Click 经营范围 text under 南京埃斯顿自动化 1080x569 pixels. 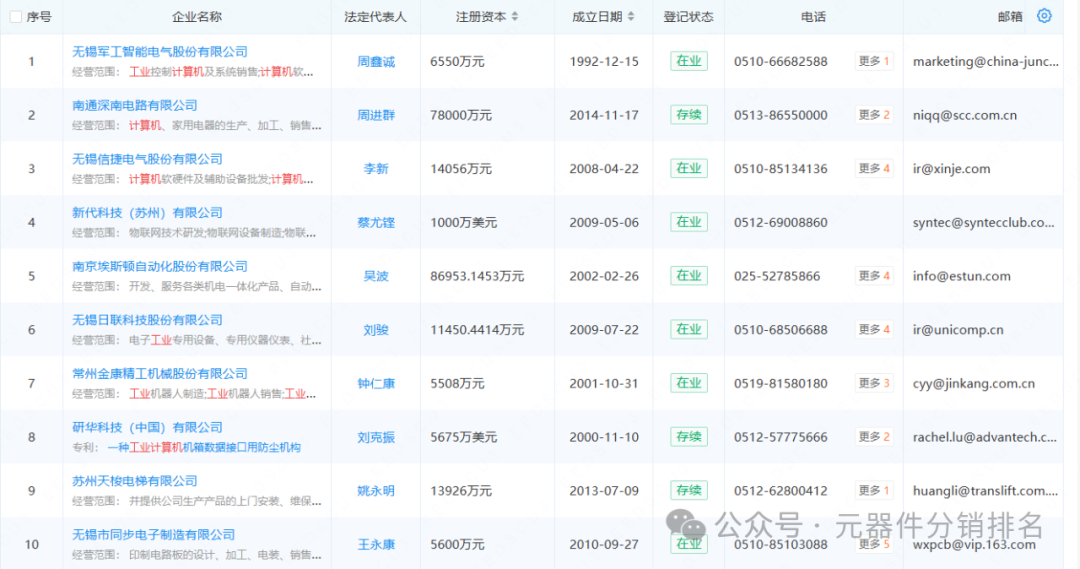[x=196, y=287]
